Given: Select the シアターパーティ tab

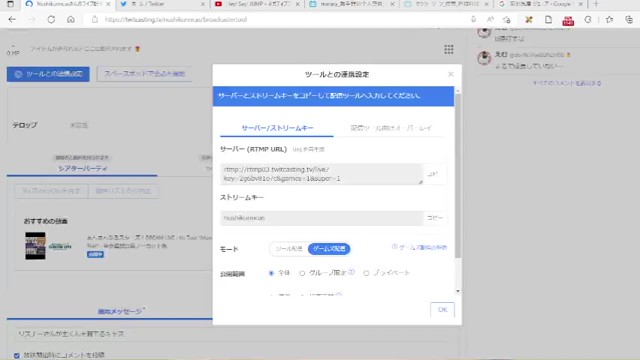Looking at the screenshot, I should (x=82, y=168).
